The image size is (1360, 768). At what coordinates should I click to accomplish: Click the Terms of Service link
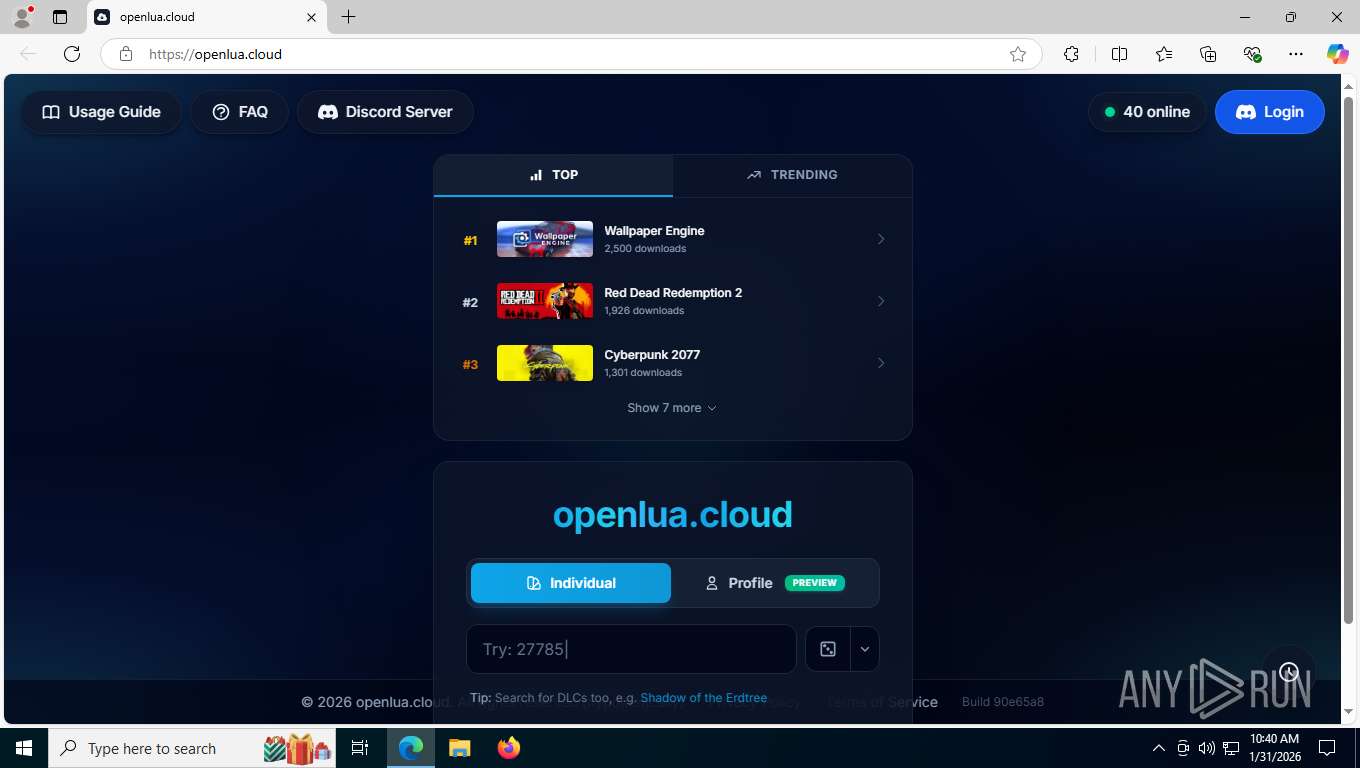[x=883, y=702]
